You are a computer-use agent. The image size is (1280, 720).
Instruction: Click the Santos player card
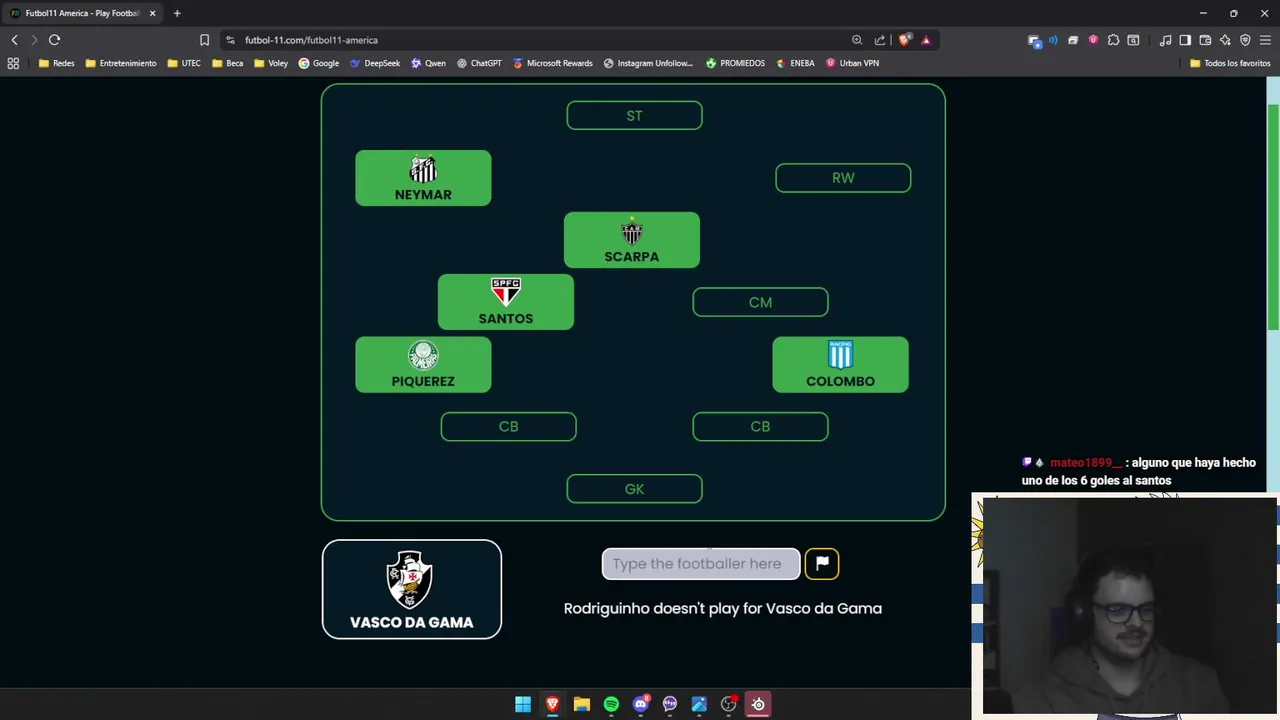click(506, 302)
